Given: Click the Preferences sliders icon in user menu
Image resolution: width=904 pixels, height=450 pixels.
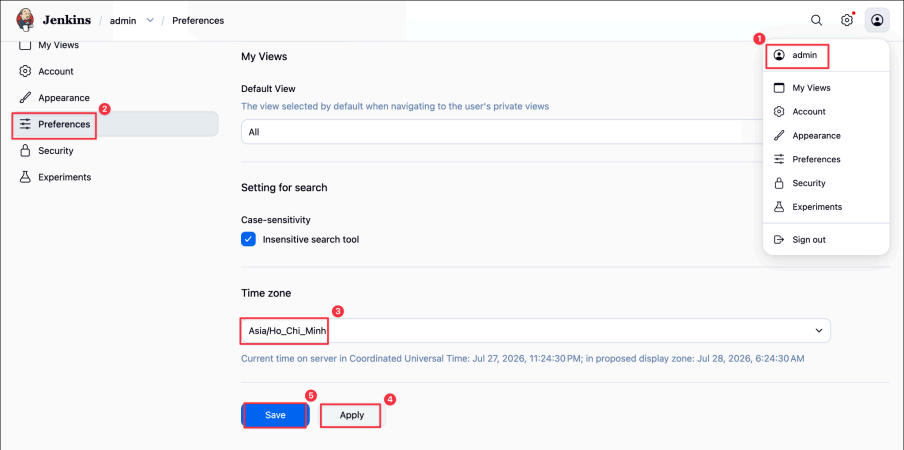Looking at the screenshot, I should click(779, 159).
